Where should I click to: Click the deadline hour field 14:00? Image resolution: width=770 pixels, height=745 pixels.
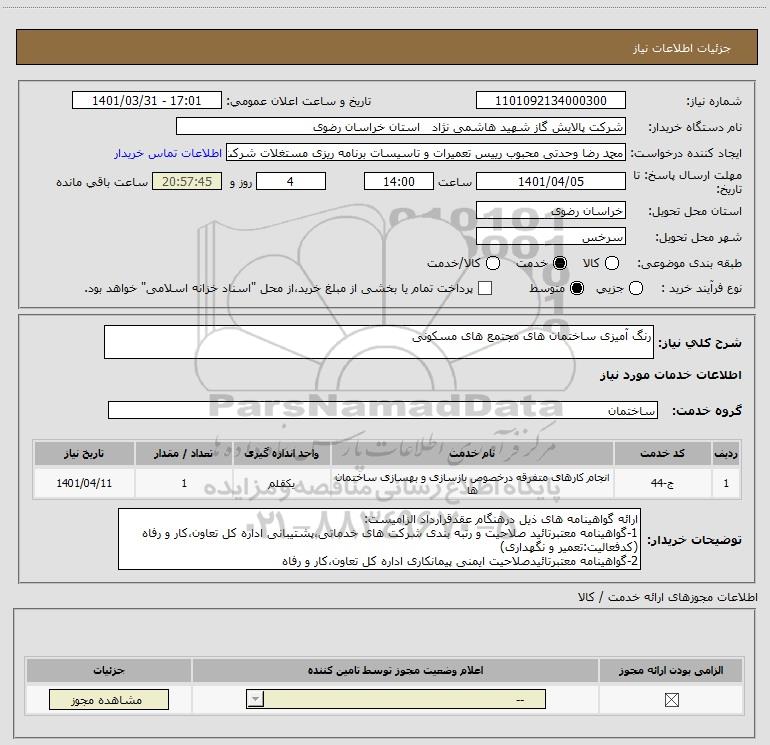pyautogui.click(x=399, y=181)
